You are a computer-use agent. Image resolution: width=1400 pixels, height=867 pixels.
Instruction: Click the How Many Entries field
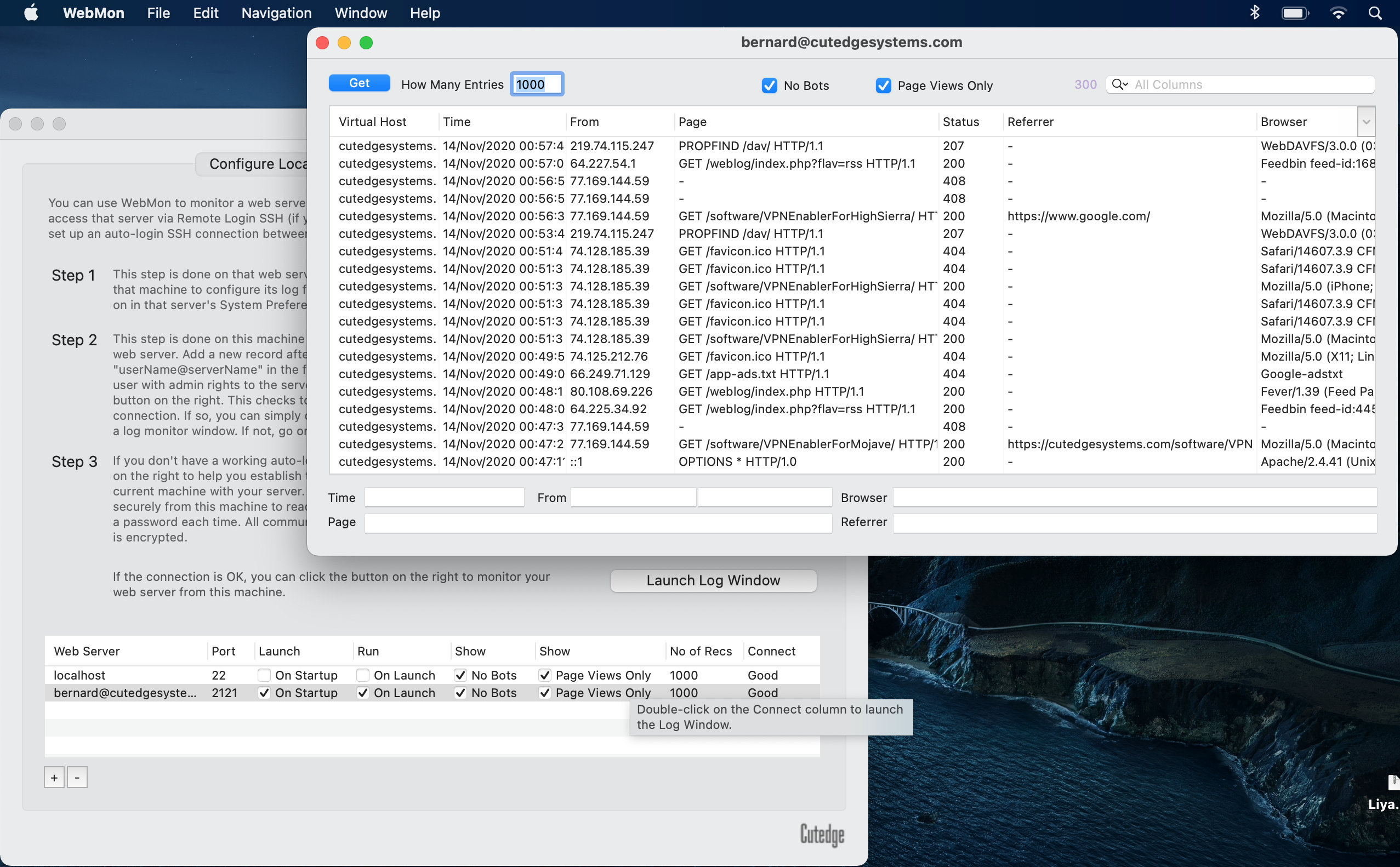tap(537, 84)
